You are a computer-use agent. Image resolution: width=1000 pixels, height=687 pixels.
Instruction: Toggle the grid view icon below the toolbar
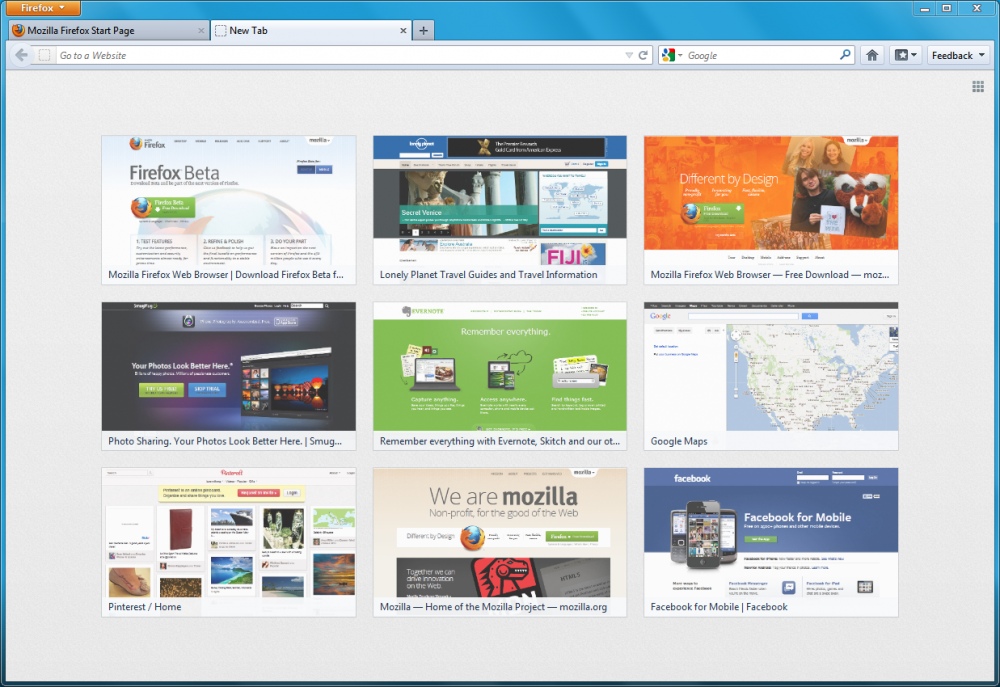(x=977, y=87)
